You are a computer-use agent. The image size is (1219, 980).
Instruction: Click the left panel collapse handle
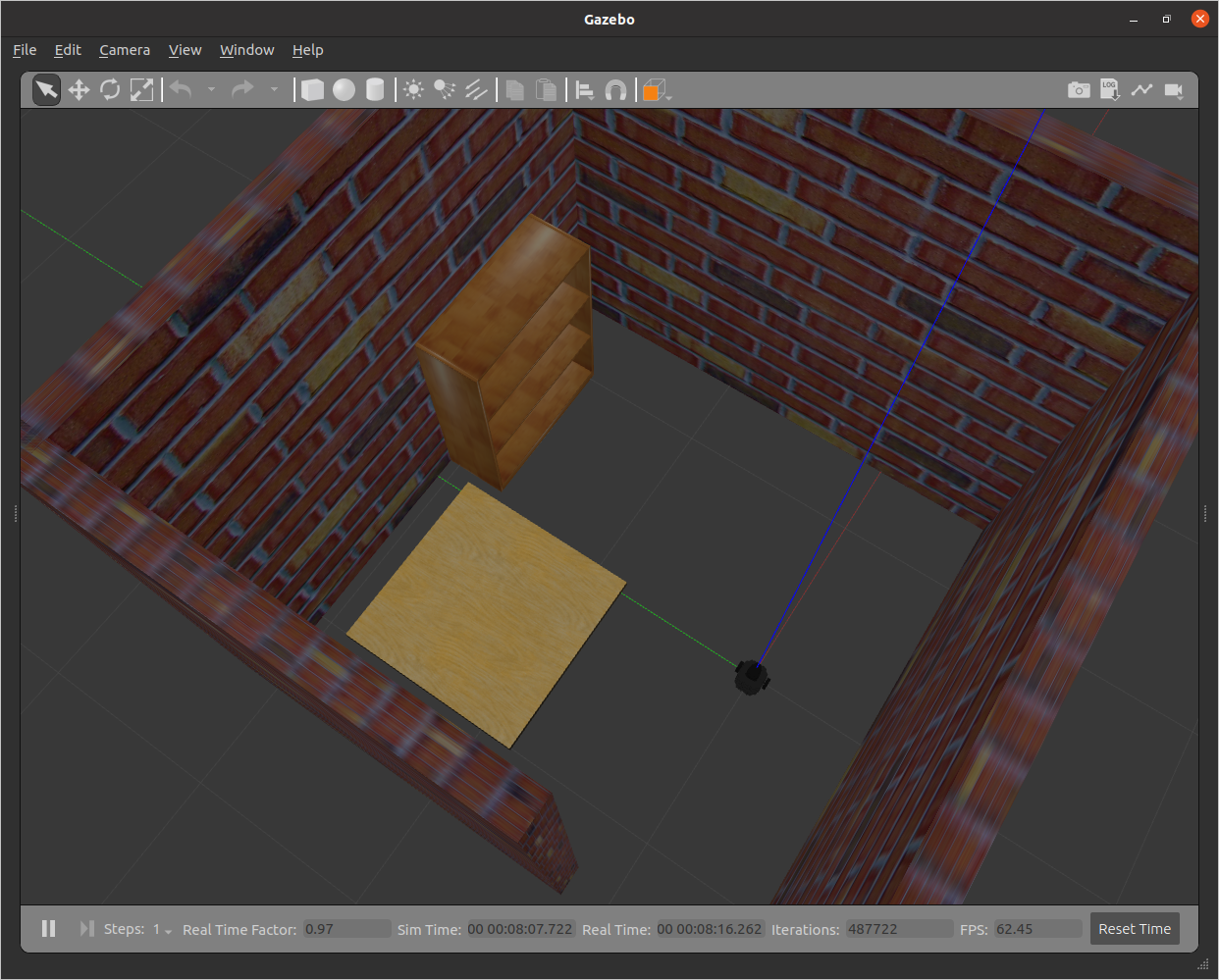pos(16,512)
